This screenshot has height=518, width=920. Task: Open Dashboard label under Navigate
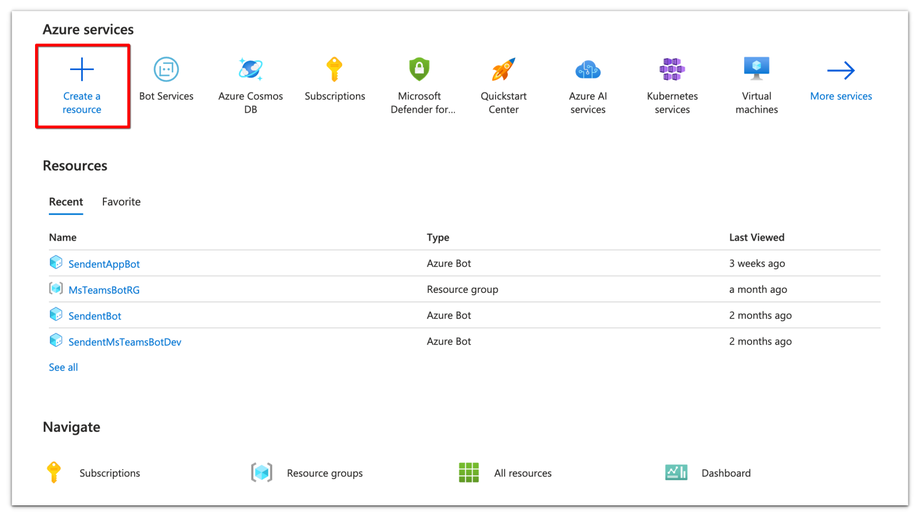pos(726,473)
